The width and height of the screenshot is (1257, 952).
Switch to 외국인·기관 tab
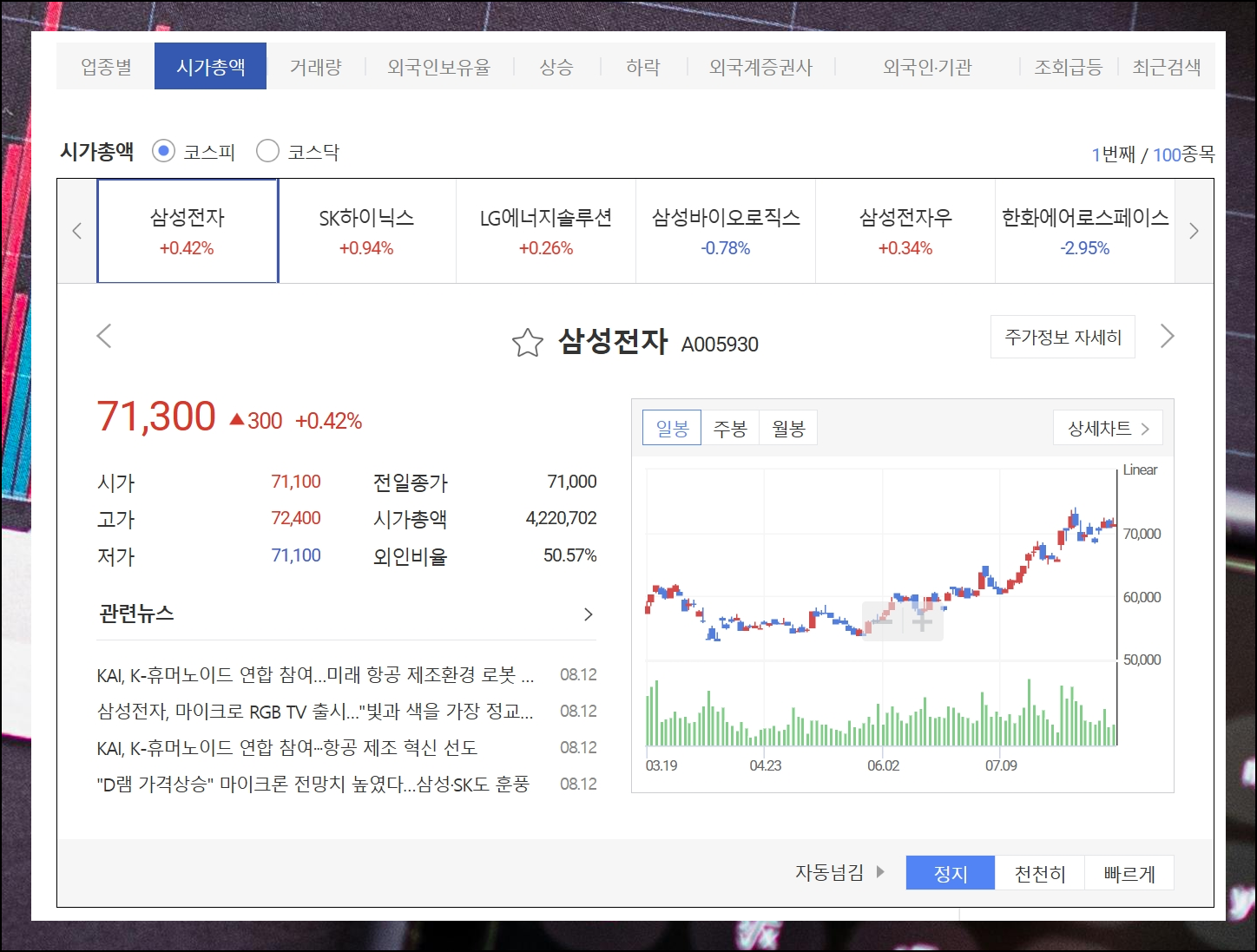[x=927, y=67]
